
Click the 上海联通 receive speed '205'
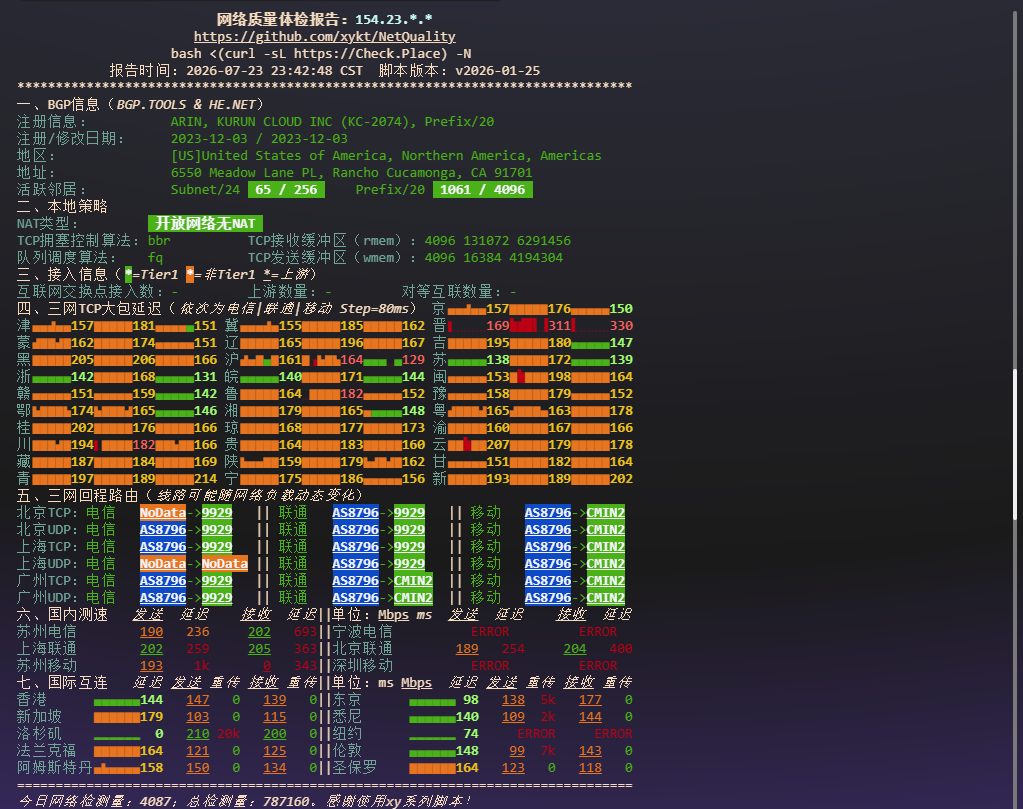(259, 649)
